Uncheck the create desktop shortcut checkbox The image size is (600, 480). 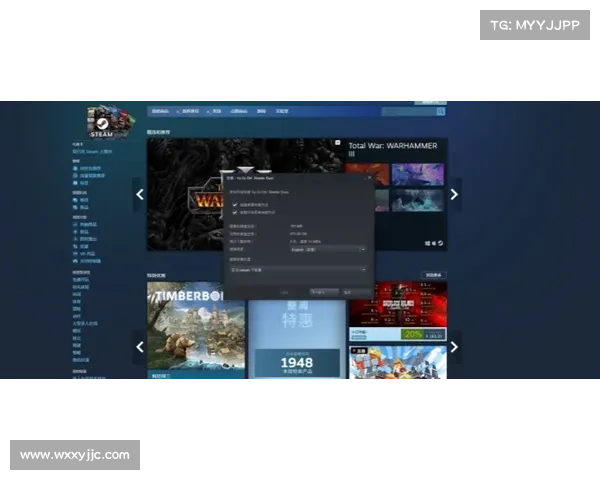235,205
